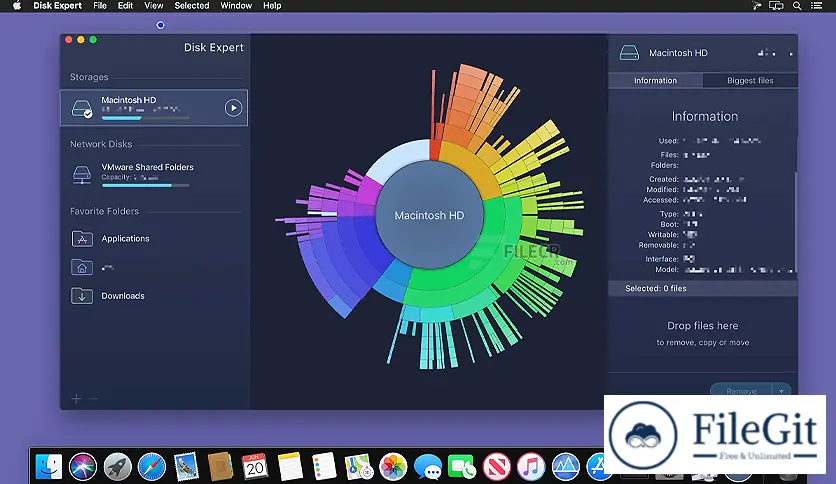Click the VMware Shared Folders capacity bar

(146, 185)
